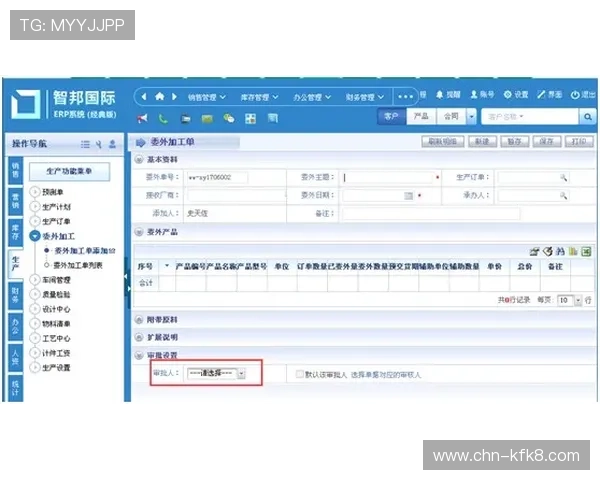This screenshot has width=600, height=480.
Task: Click the lookup icon in 承办人 field
Action: pyautogui.click(x=563, y=196)
